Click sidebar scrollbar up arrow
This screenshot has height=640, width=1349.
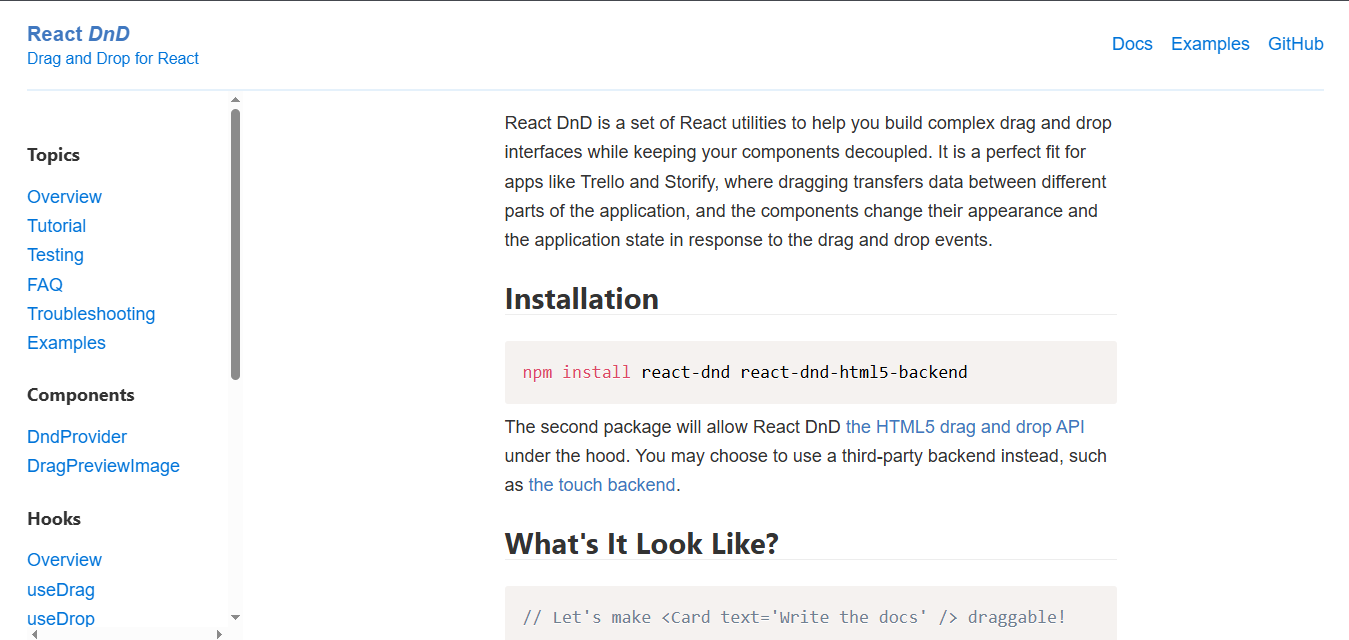235,100
